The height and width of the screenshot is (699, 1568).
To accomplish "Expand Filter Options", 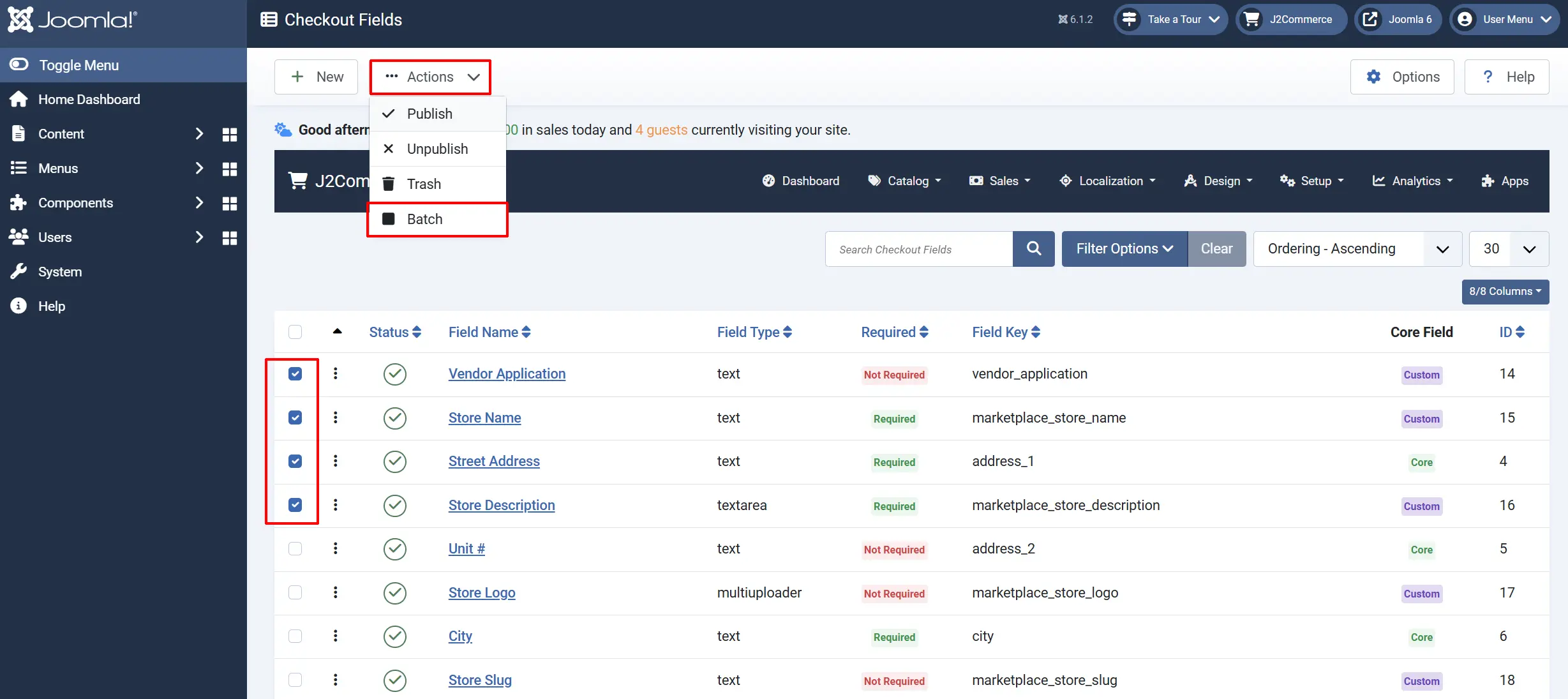I will tap(1124, 249).
